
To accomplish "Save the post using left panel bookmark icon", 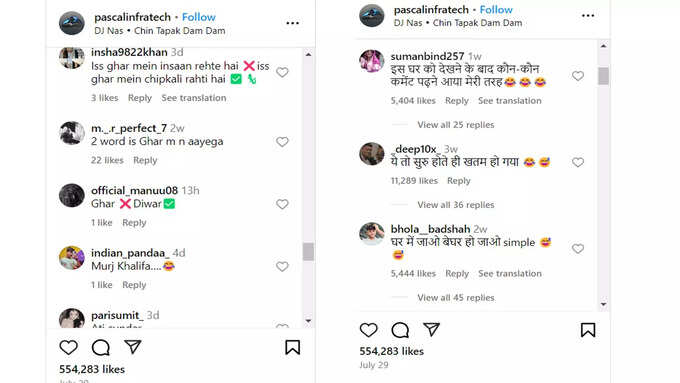I will coord(293,347).
